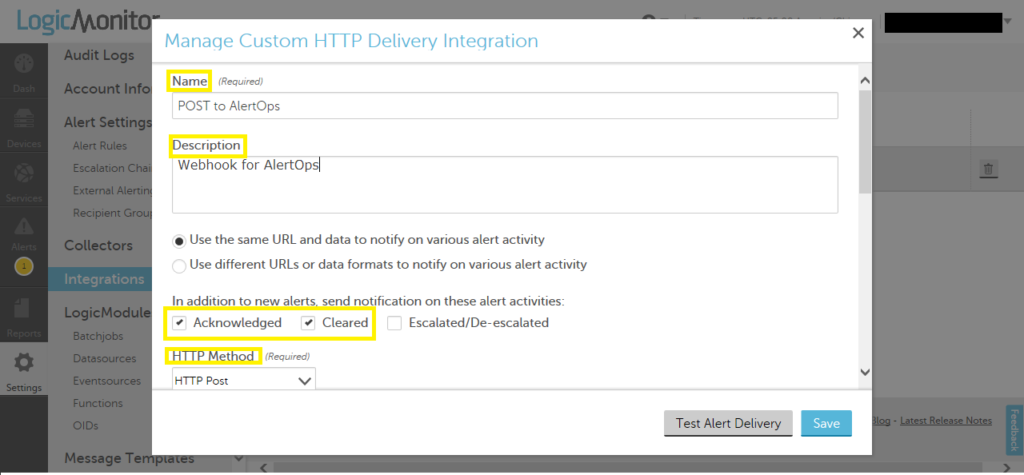Uncheck the Cleared checkbox
The image size is (1024, 475).
[308, 323]
